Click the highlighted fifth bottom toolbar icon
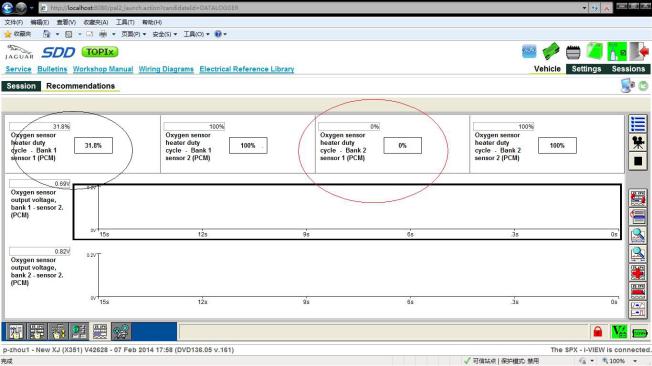Viewport: 652px width, 366px height. (x=100, y=331)
